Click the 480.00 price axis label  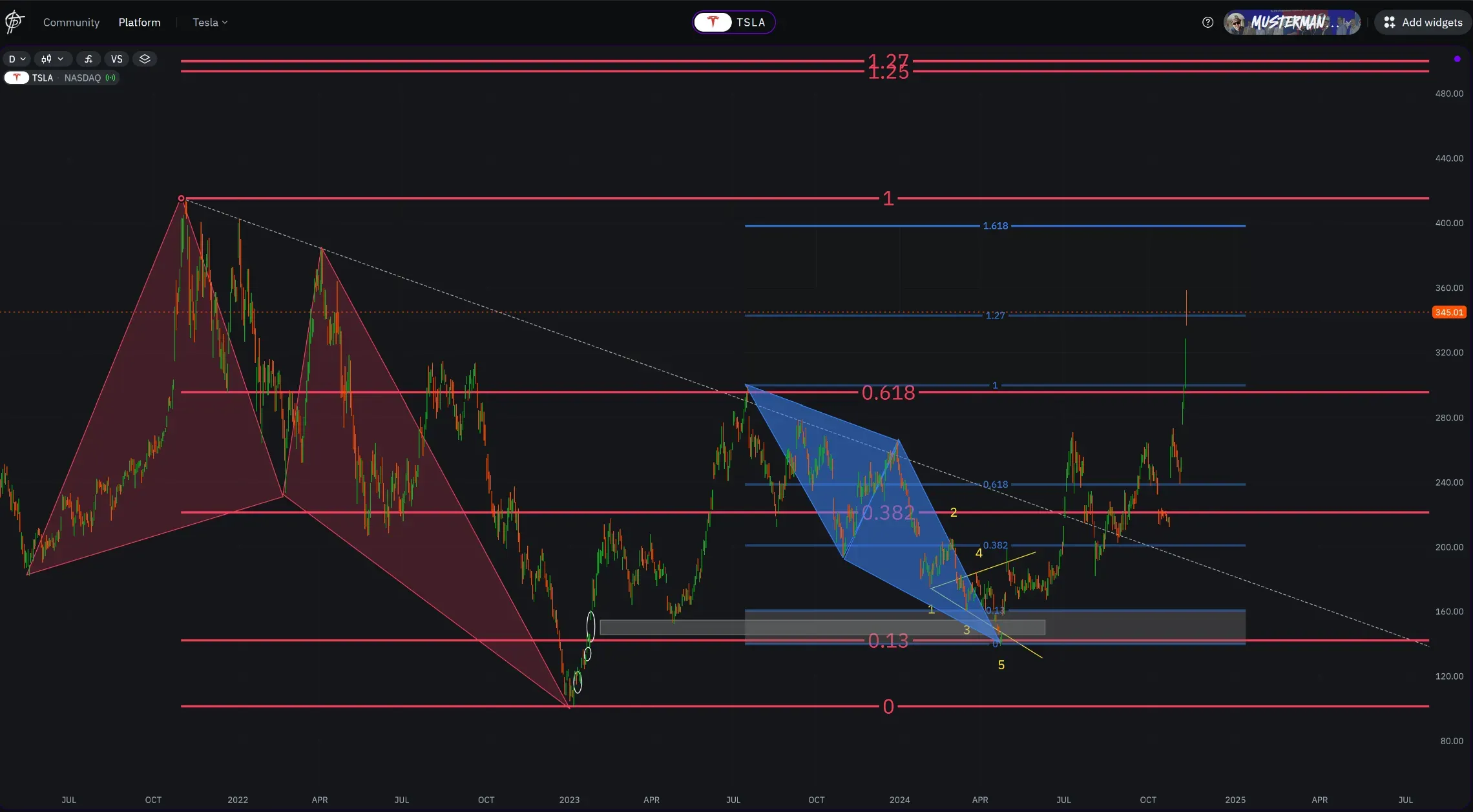(x=1449, y=94)
